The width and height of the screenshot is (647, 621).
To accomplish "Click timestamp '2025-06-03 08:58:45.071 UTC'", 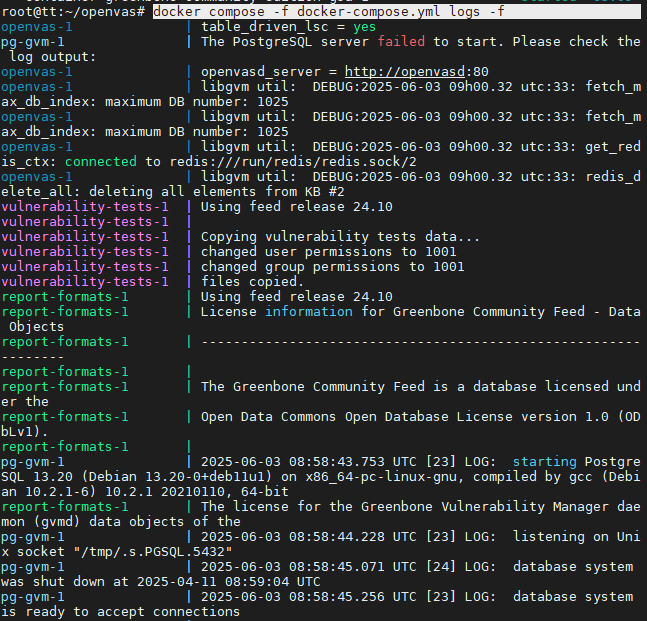I will coord(309,567).
